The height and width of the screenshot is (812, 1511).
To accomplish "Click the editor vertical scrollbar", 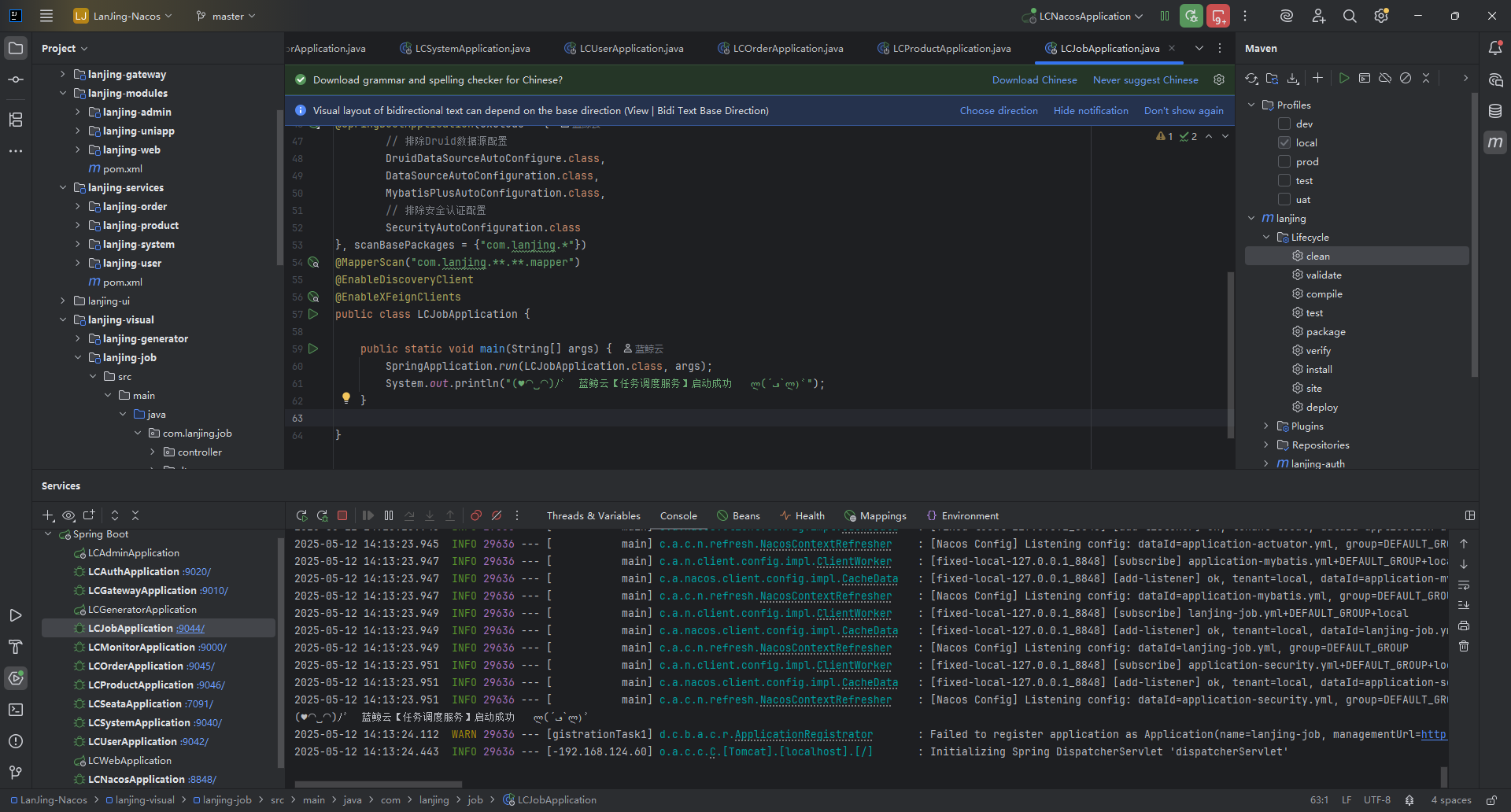I will [x=1230, y=355].
